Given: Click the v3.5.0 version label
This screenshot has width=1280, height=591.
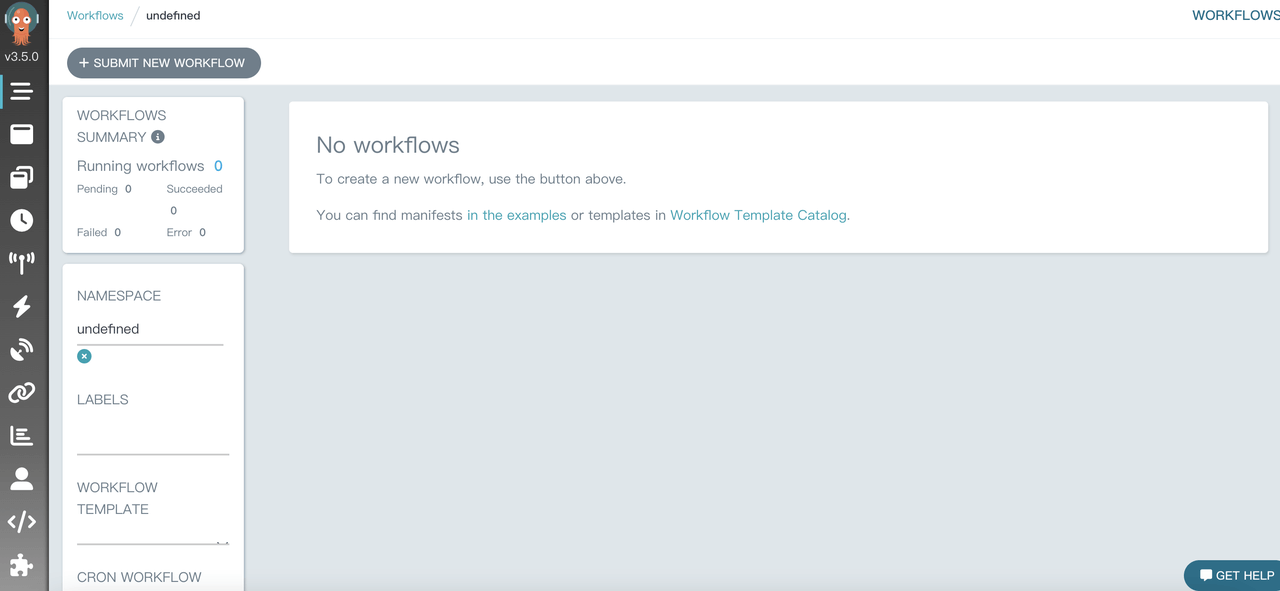Looking at the screenshot, I should 21,57.
